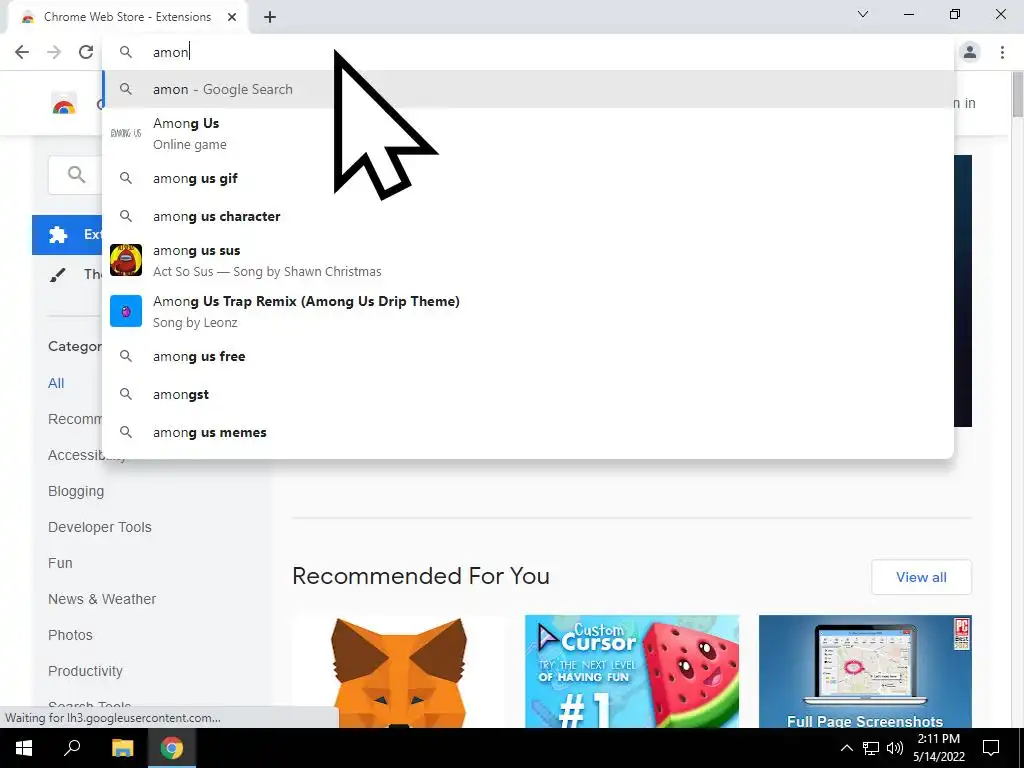
Task: Pick 'Among Us Trap Remix' suggestion
Action: pyautogui.click(x=528, y=311)
